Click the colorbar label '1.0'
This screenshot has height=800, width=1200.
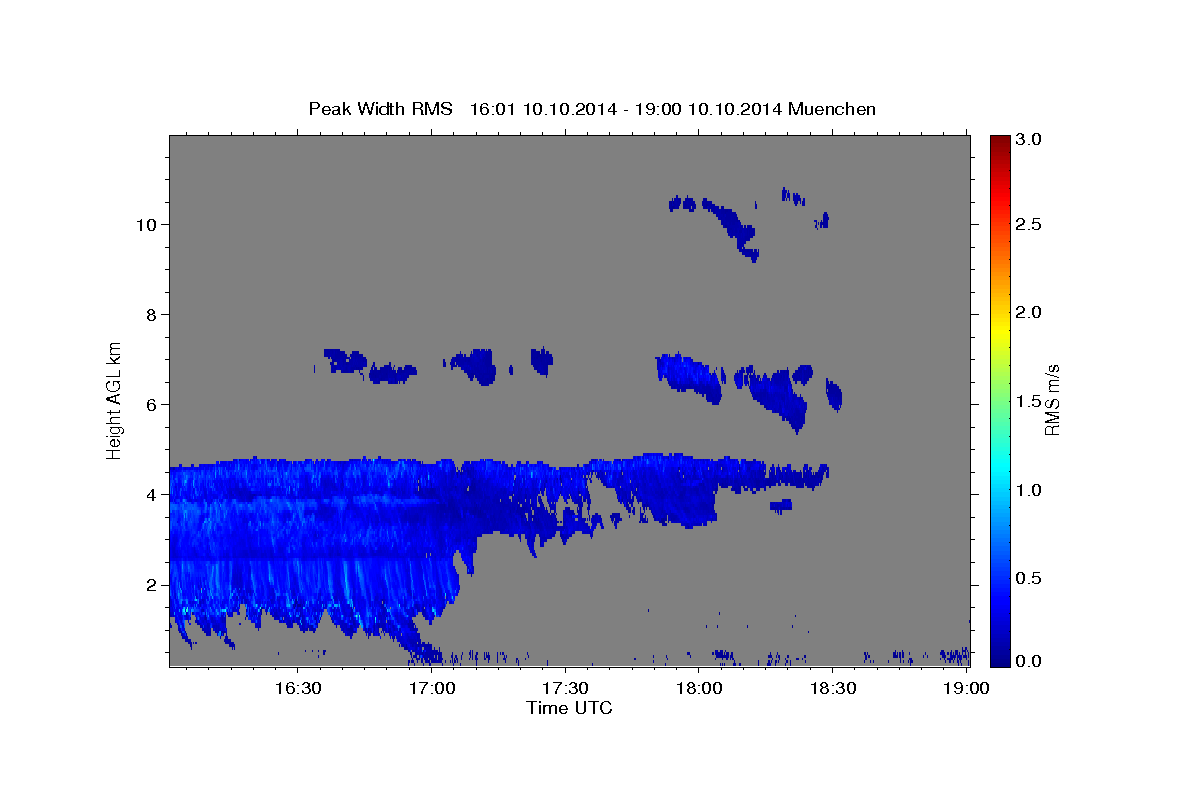pyautogui.click(x=1029, y=490)
